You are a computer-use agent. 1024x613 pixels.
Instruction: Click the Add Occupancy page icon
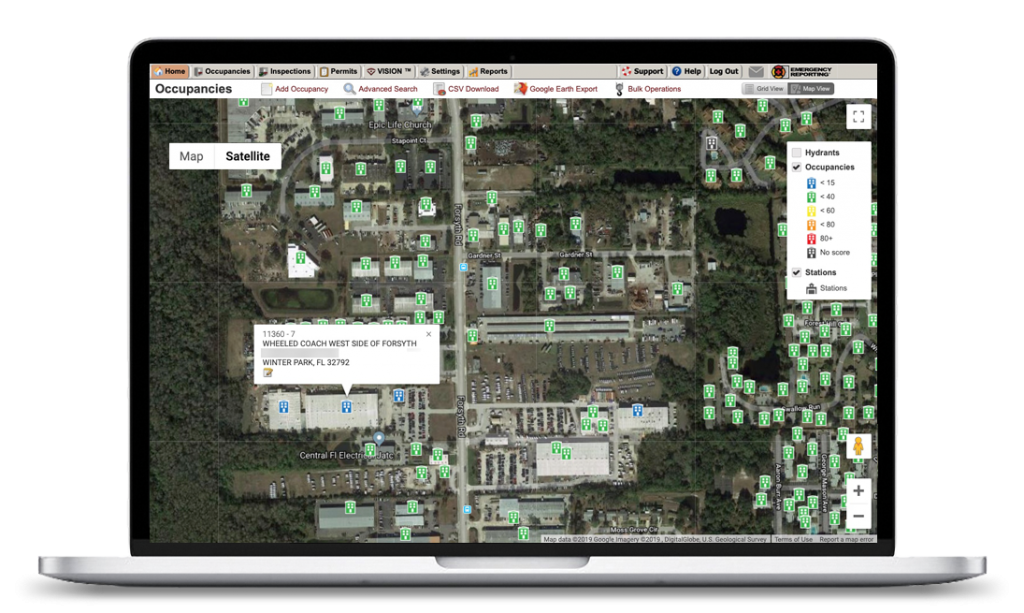[266, 89]
